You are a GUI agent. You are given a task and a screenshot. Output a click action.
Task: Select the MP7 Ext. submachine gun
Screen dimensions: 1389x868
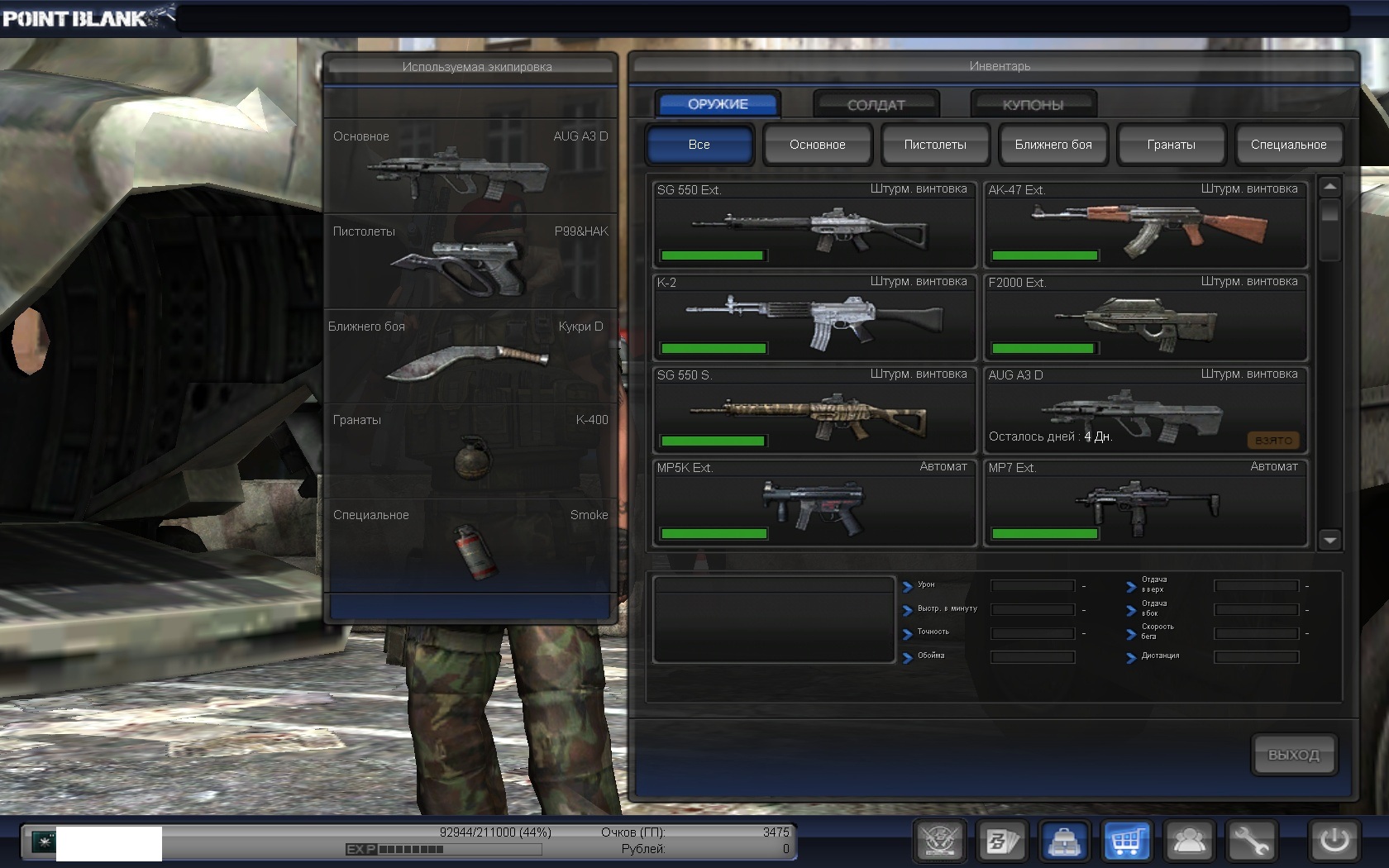point(1146,502)
